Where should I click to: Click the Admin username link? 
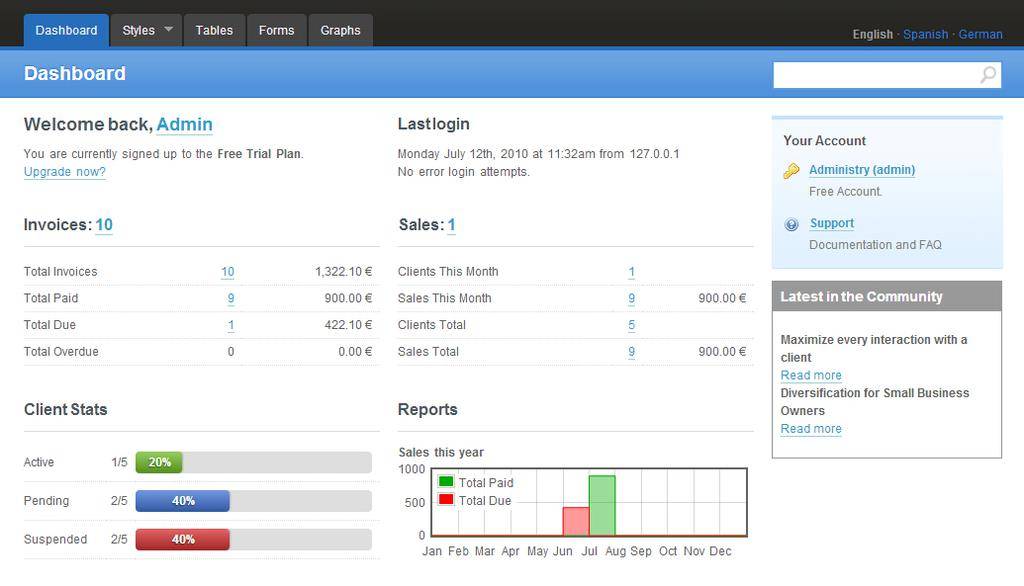[184, 124]
